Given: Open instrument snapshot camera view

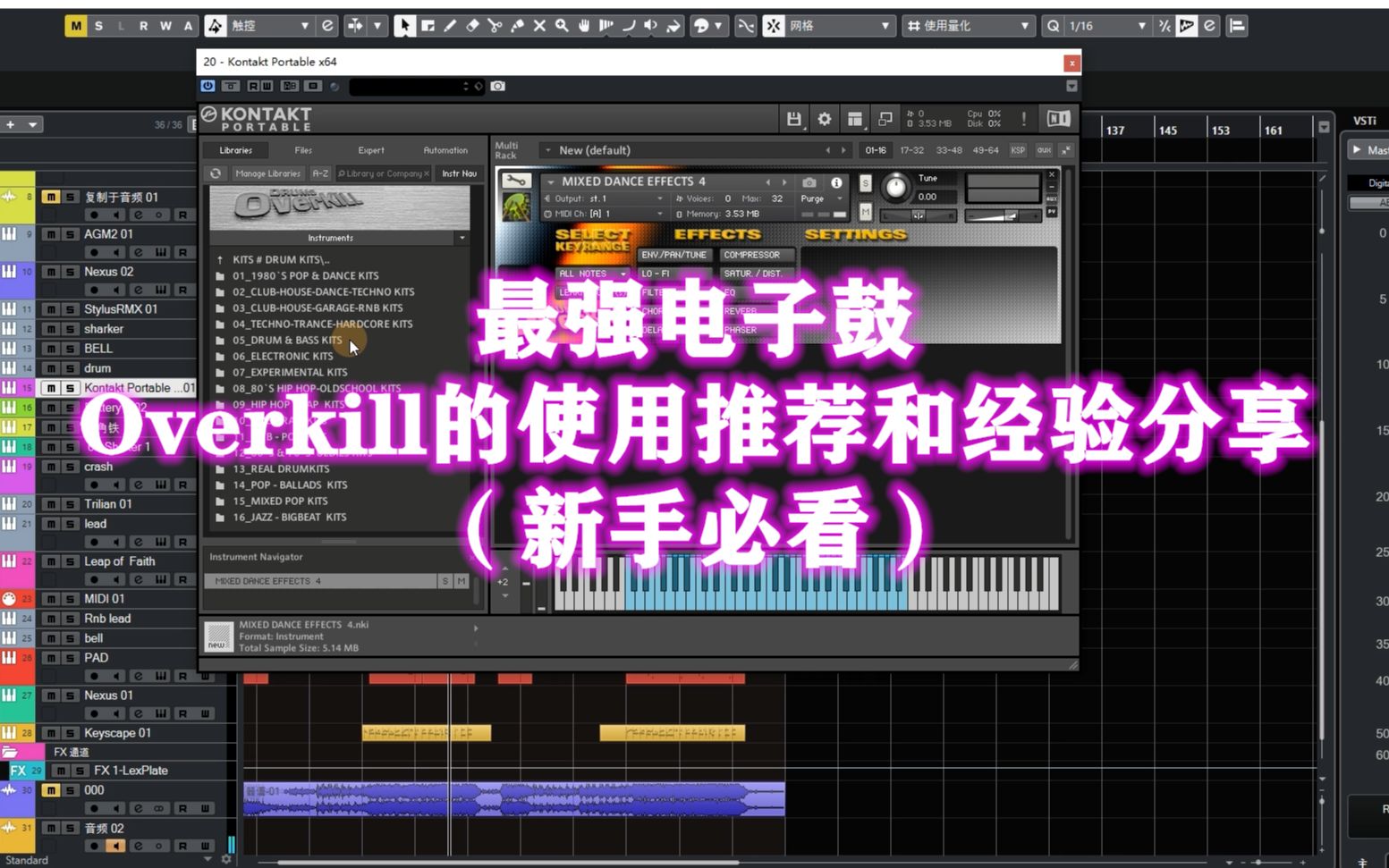Looking at the screenshot, I should click(x=809, y=182).
